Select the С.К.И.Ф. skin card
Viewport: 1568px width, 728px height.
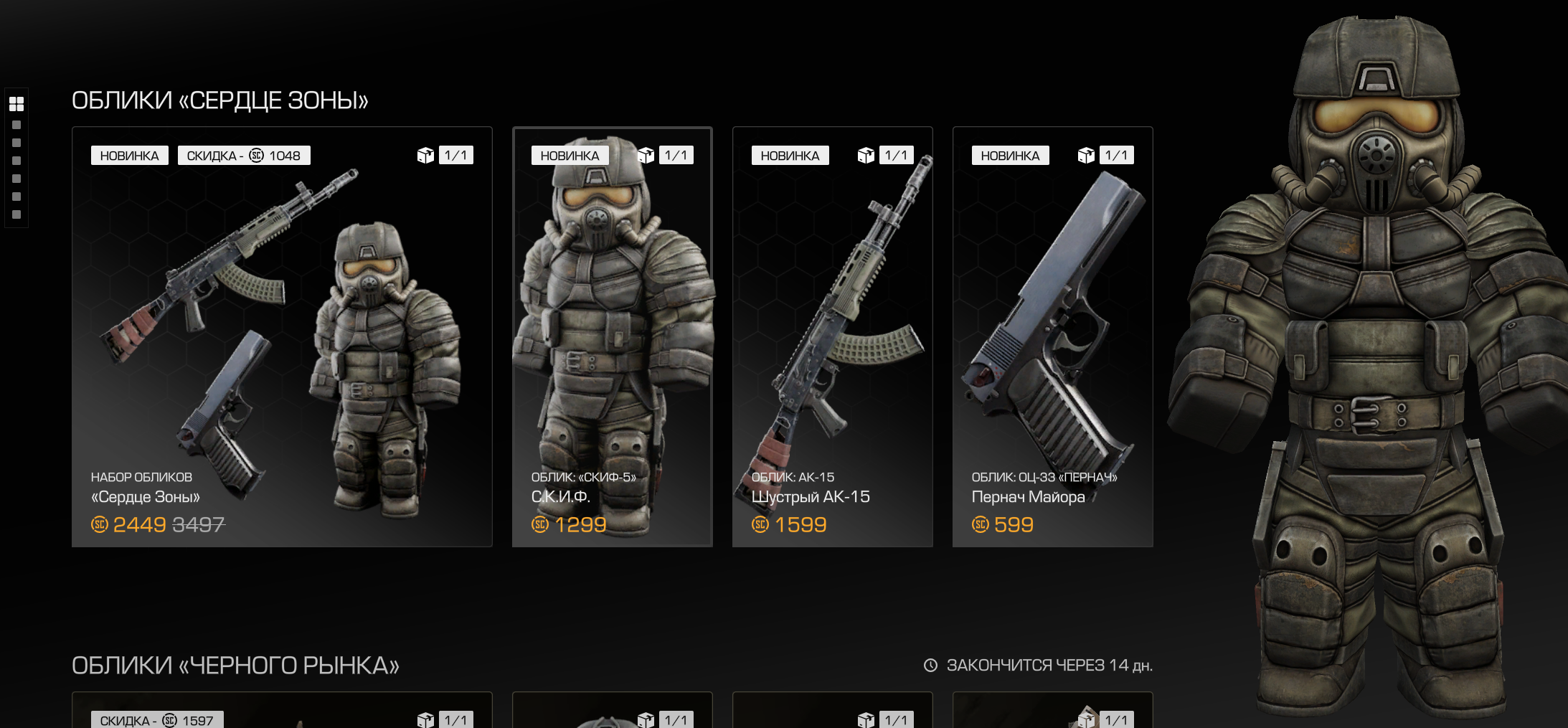[x=613, y=337]
